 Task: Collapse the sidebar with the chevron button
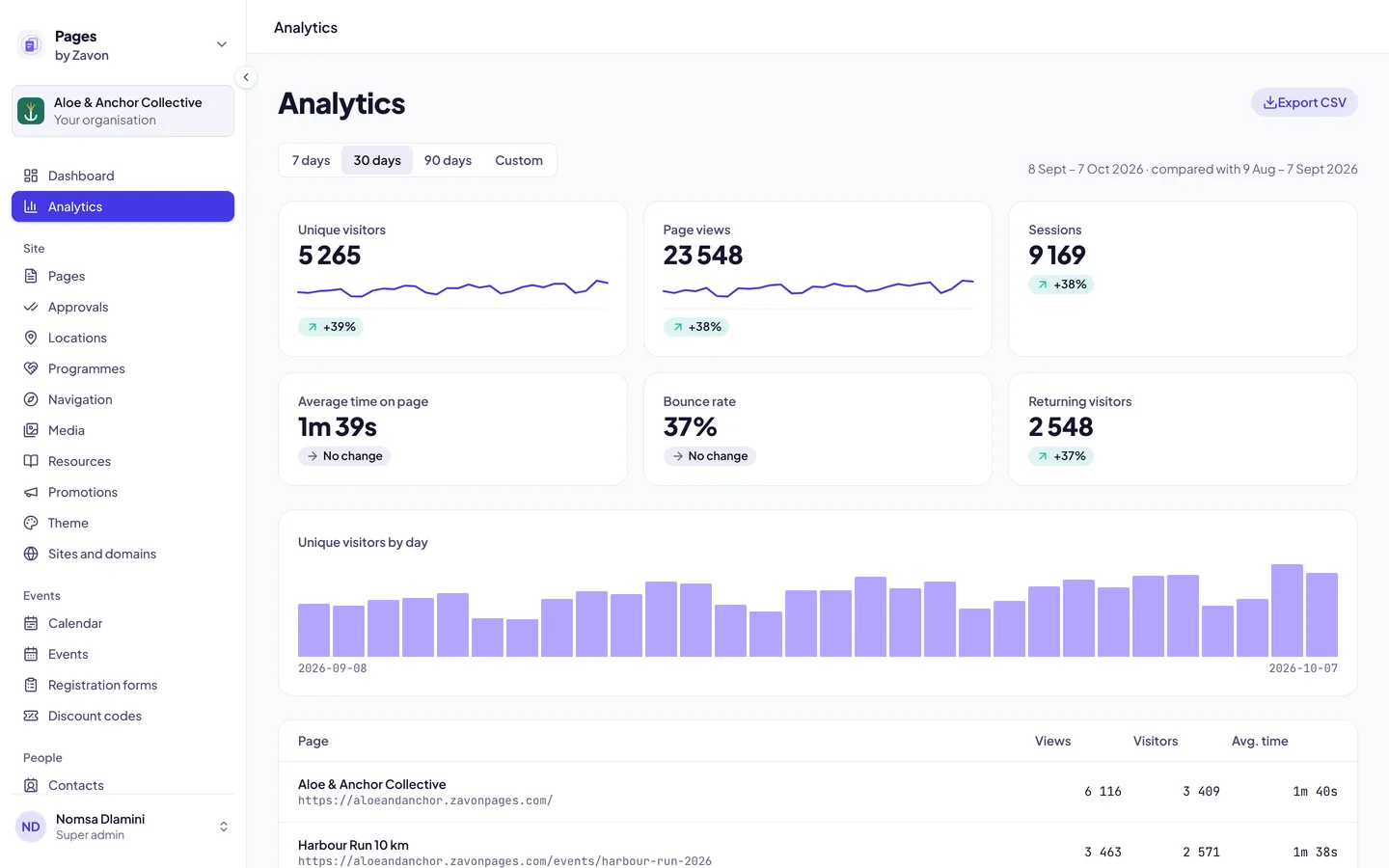(x=246, y=77)
